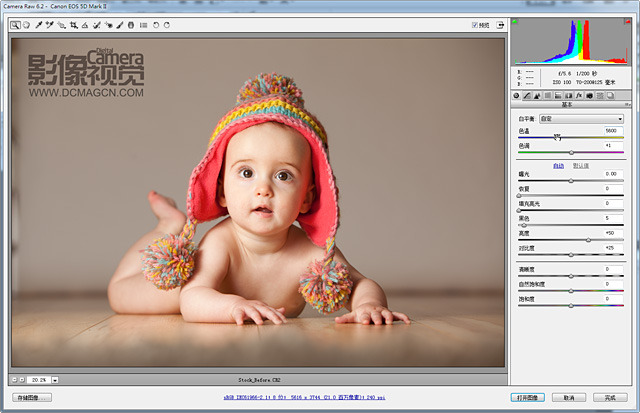The image size is (640, 413).
Task: Rotate the image 90° counterclockwise
Action: (x=156, y=25)
